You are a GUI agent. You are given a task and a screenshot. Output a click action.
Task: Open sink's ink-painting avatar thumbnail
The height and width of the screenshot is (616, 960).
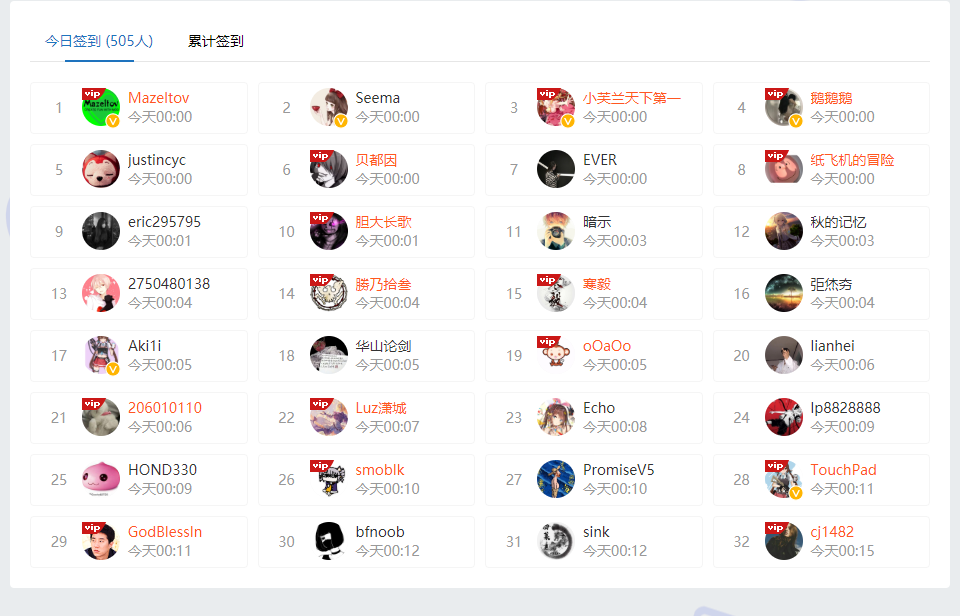click(556, 541)
